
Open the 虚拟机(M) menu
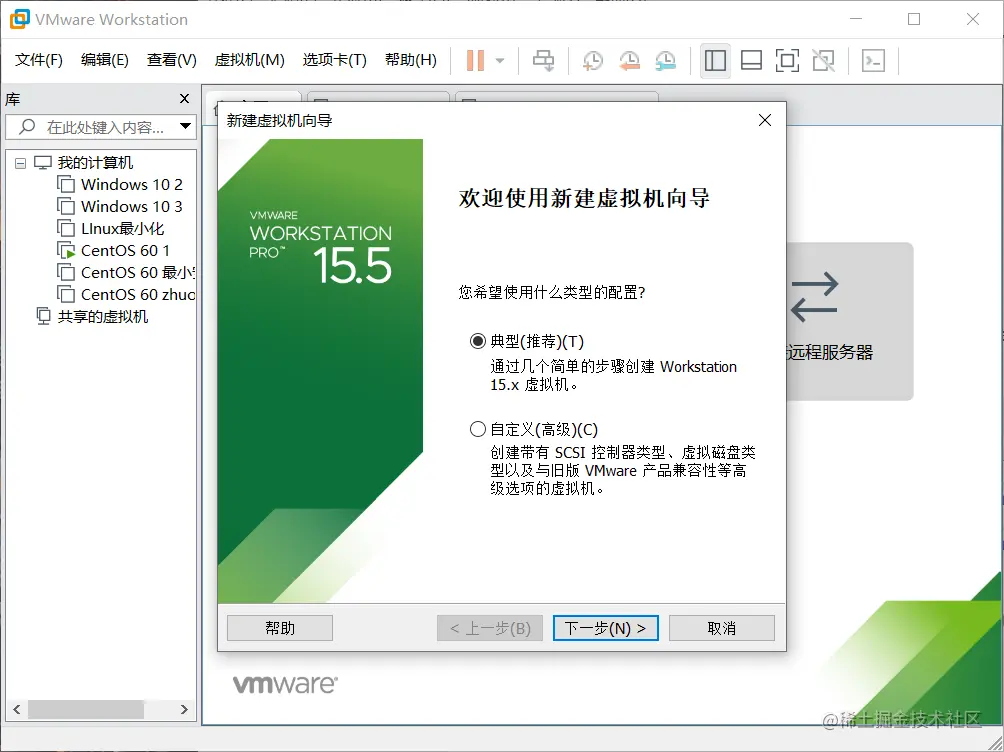[x=249, y=60]
